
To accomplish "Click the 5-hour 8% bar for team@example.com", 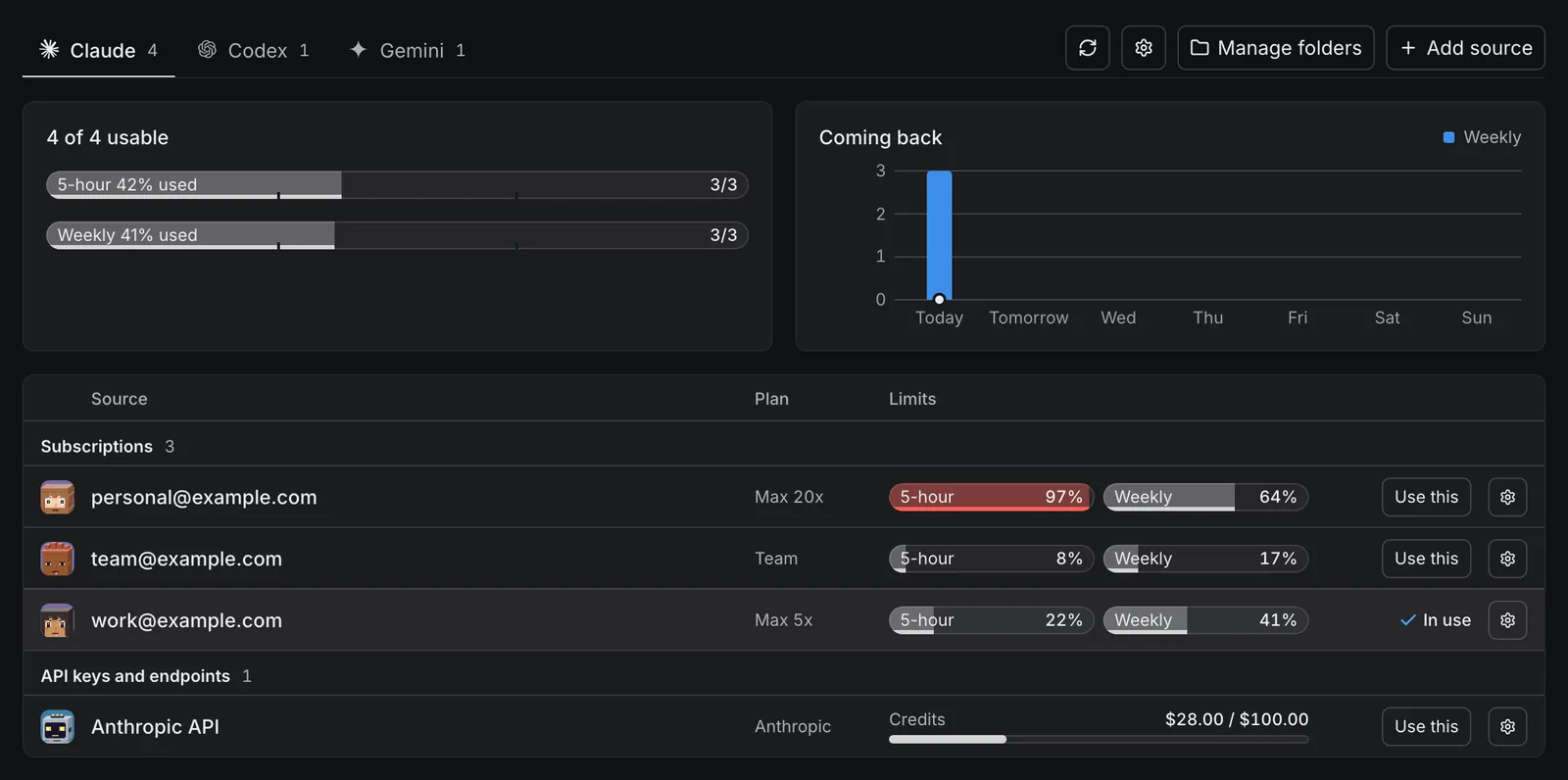I will (x=992, y=559).
